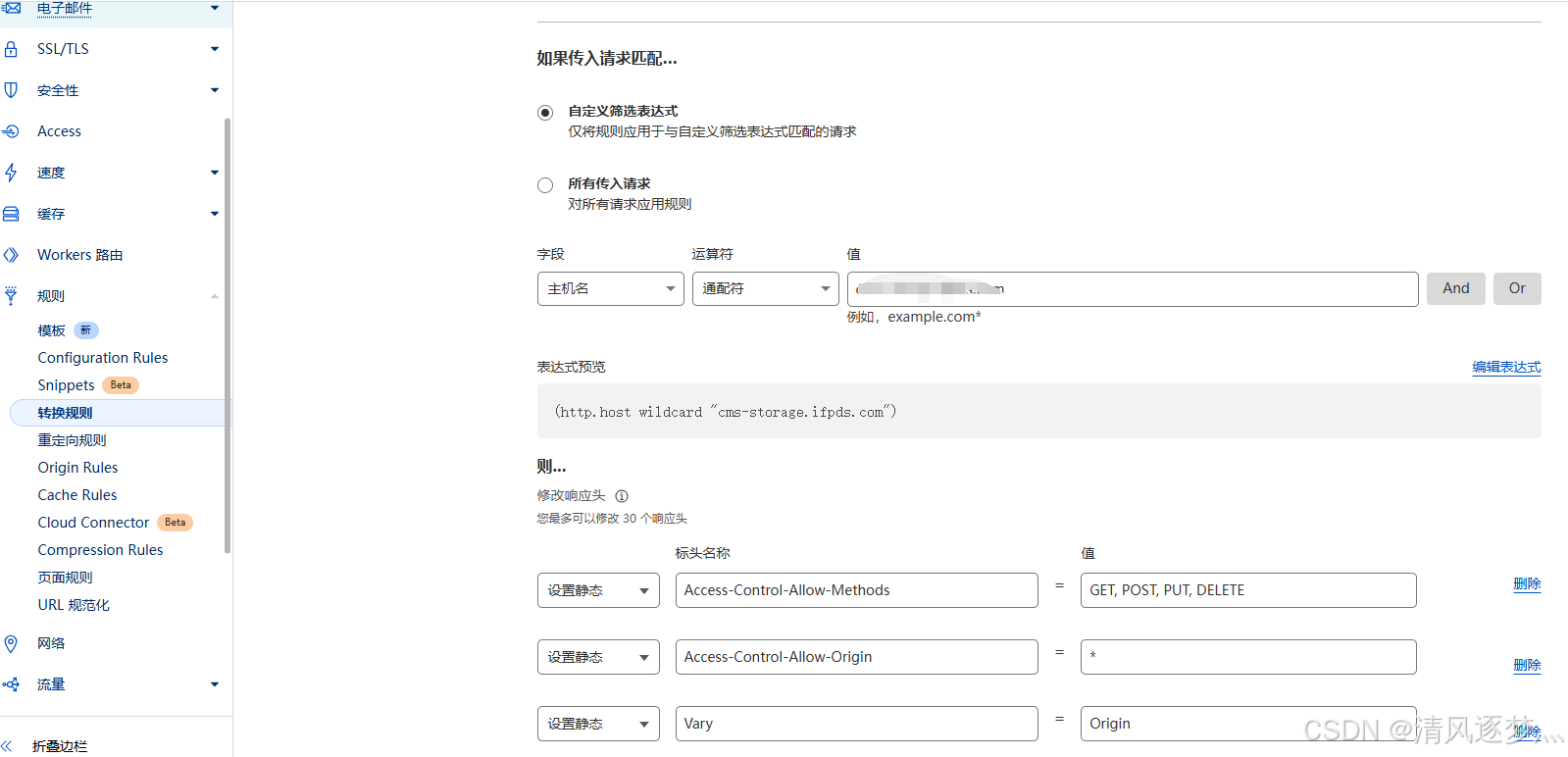
Task: Click 折叠边栏 to collapse sidebar
Action: pyautogui.click(x=60, y=746)
